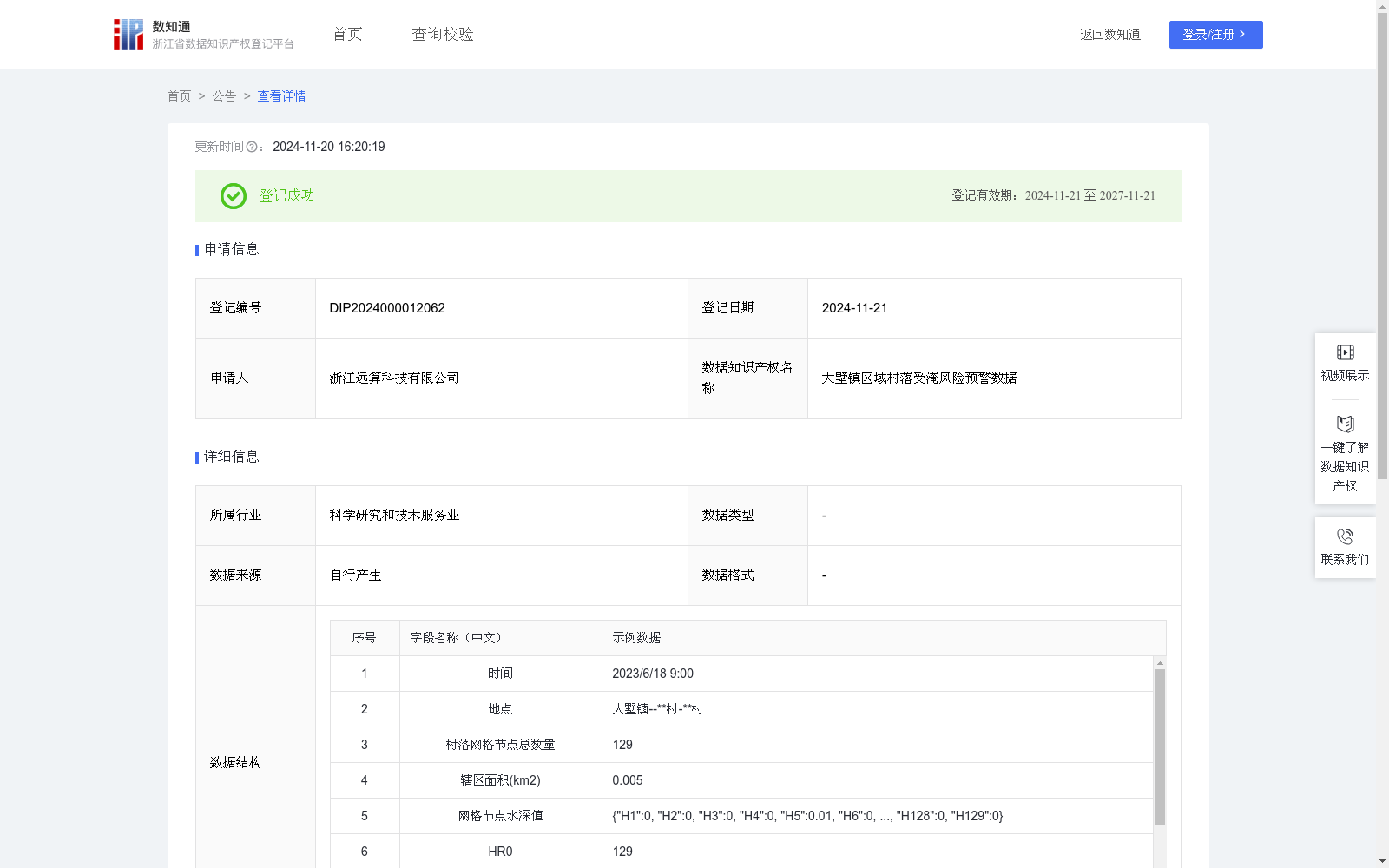Click the 数据类型 label cell
Image resolution: width=1389 pixels, height=868 pixels.
[x=747, y=516]
